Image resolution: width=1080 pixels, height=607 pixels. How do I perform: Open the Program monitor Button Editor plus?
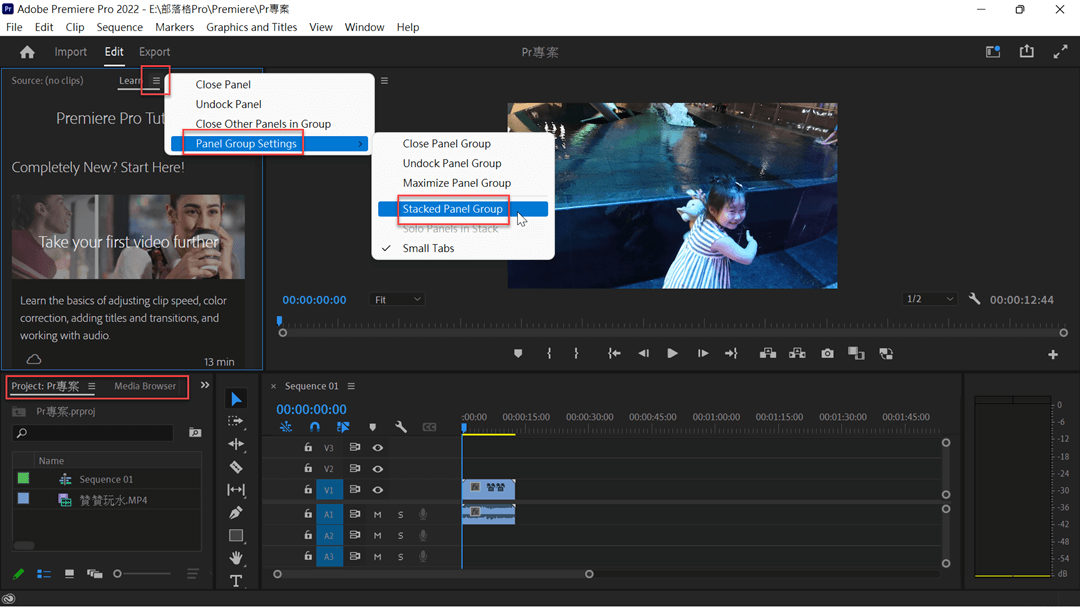coord(1052,354)
